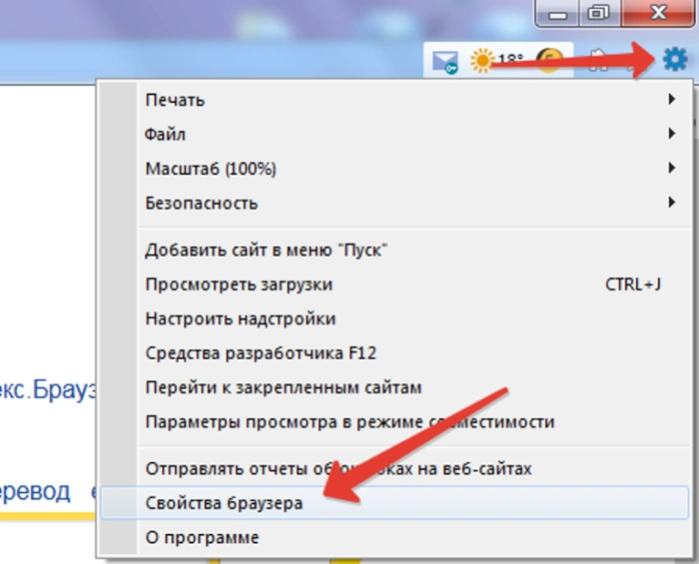Open the Масштаб (100%) menu entry
Screen dimensions: 699x564
click(x=395, y=169)
